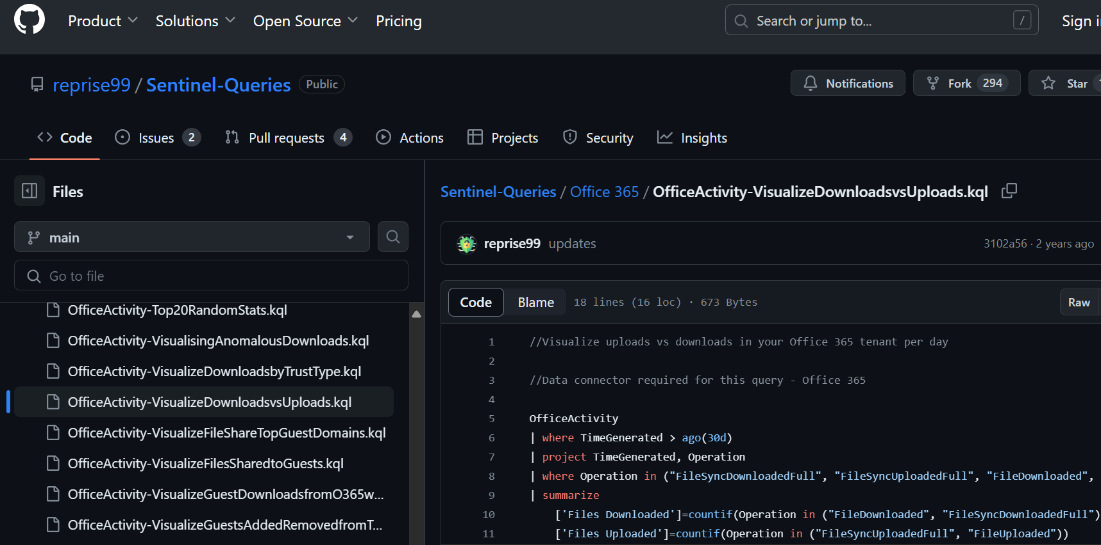Click the repository book icon
This screenshot has width=1101, height=545.
tap(37, 85)
